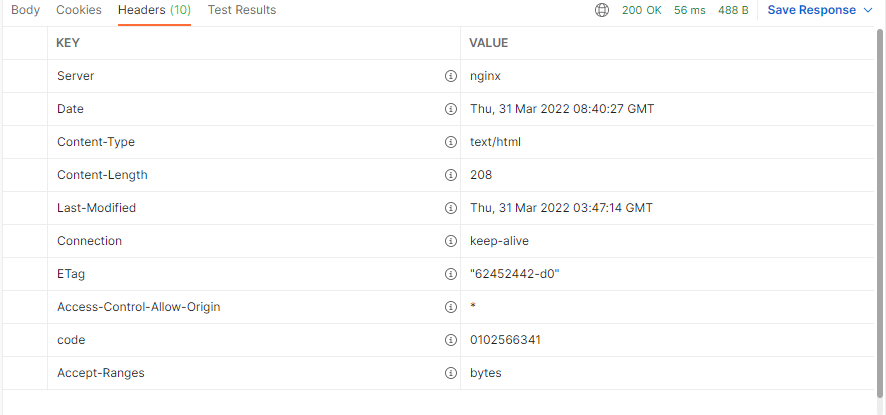The width and height of the screenshot is (886, 415).
Task: Select the Test Results tab
Action: pyautogui.click(x=242, y=10)
